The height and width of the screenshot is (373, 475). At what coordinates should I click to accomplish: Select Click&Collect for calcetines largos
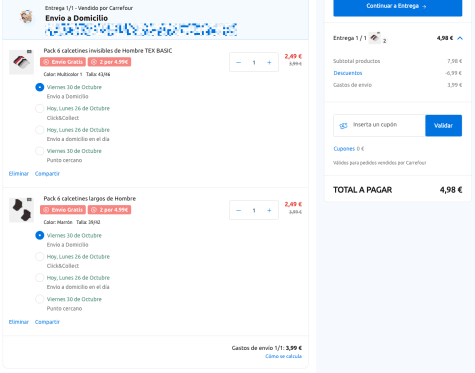40,257
